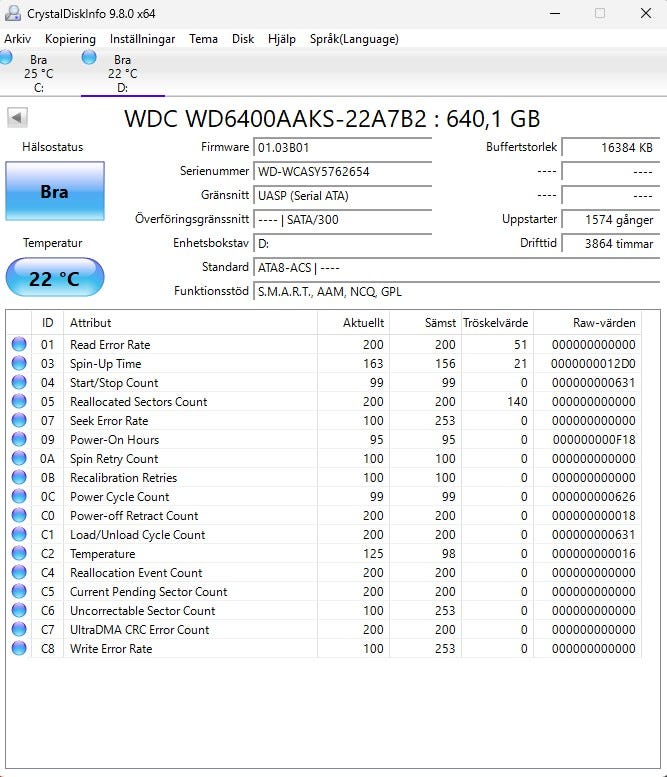Switch to disk C: tab
The image size is (667, 777).
coord(38,73)
